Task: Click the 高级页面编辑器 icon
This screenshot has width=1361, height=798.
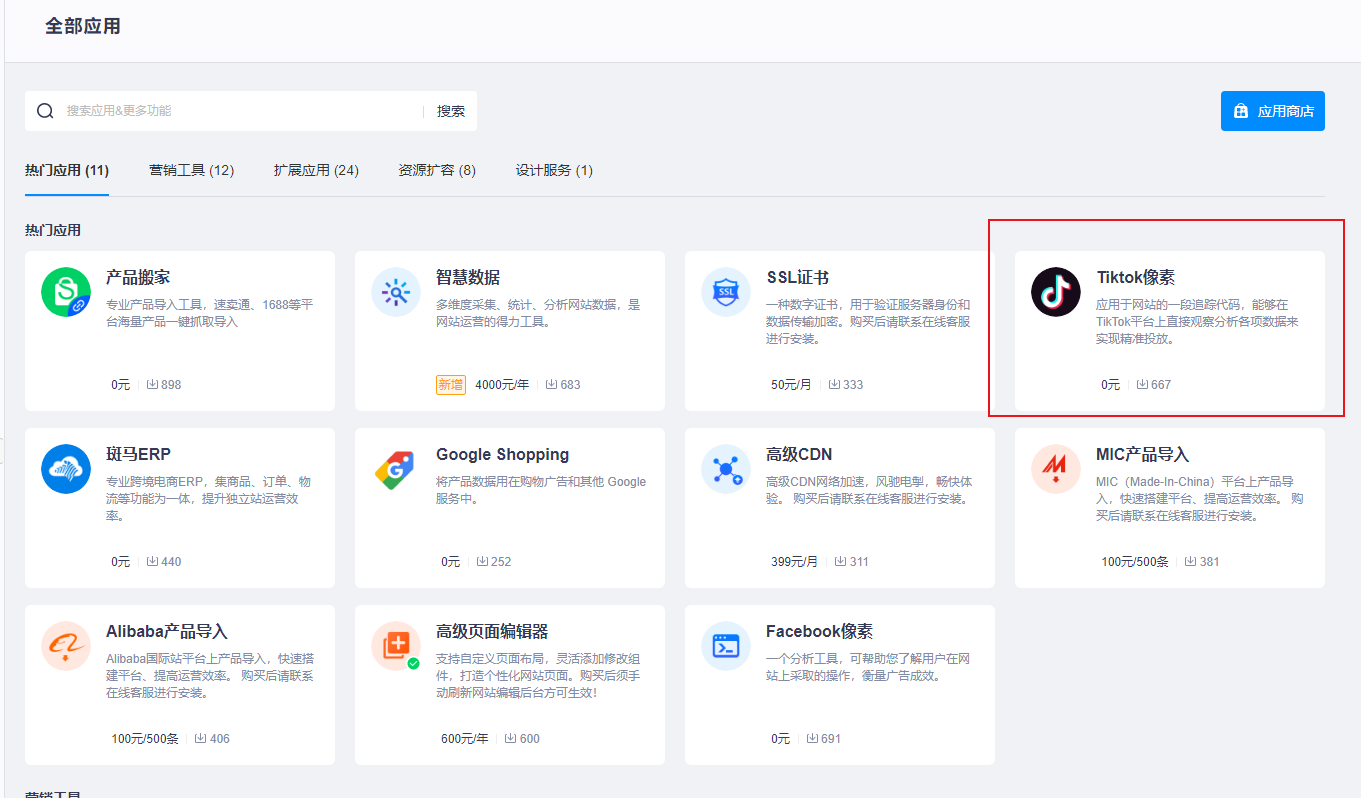Action: tap(396, 646)
